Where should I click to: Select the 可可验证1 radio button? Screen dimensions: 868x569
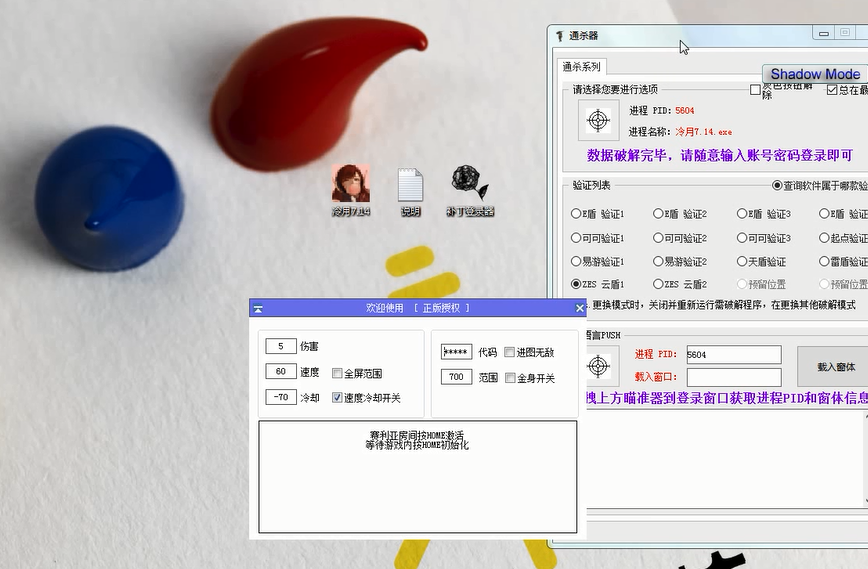[x=576, y=238]
